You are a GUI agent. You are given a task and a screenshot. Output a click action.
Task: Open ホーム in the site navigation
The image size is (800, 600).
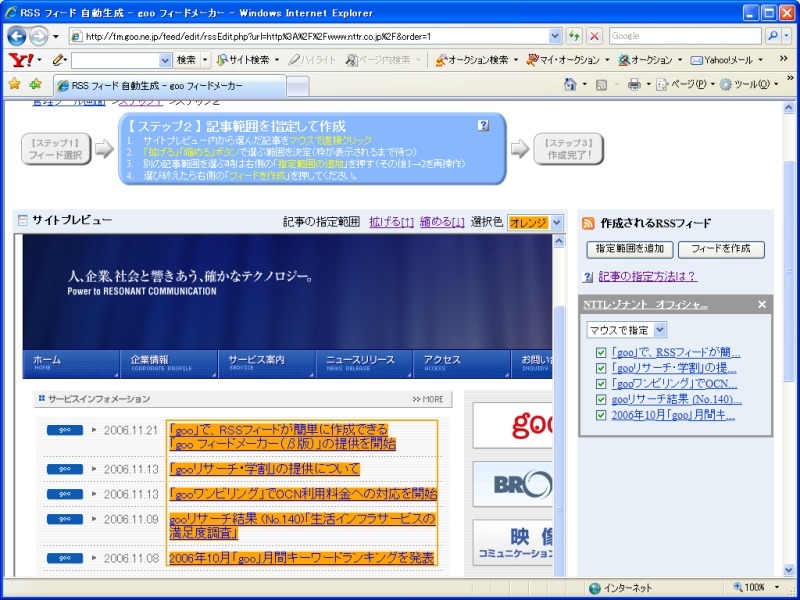click(x=70, y=363)
